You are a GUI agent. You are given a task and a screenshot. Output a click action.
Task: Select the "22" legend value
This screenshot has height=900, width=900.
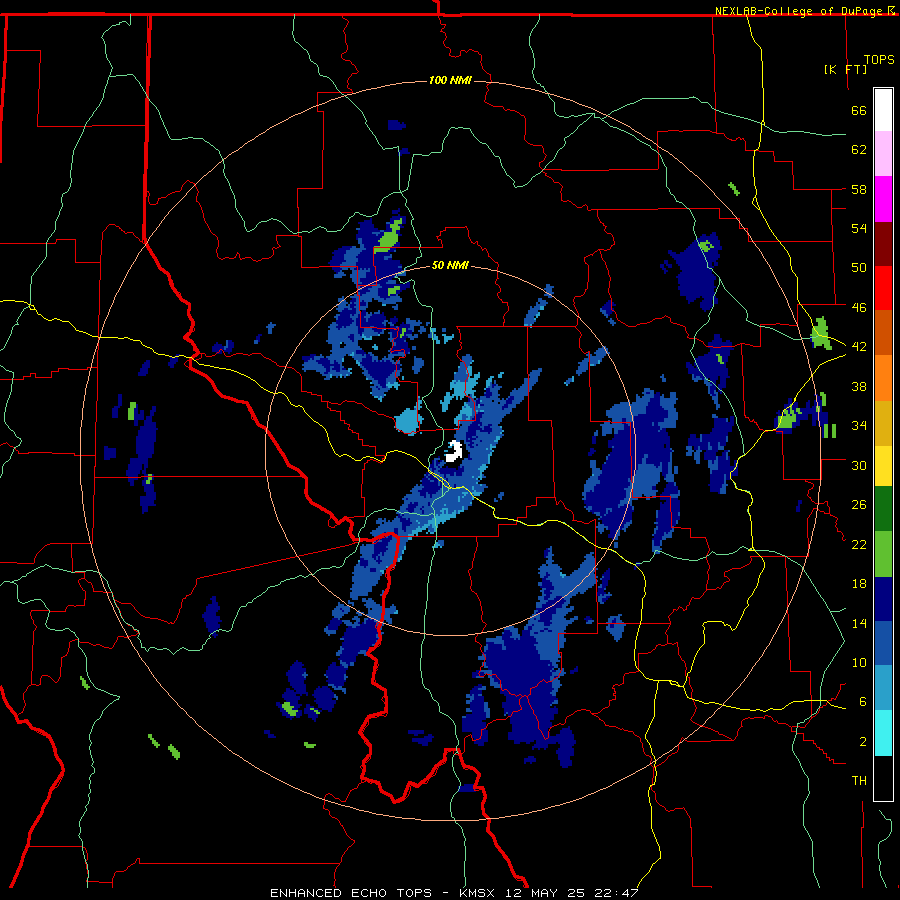coord(859,544)
